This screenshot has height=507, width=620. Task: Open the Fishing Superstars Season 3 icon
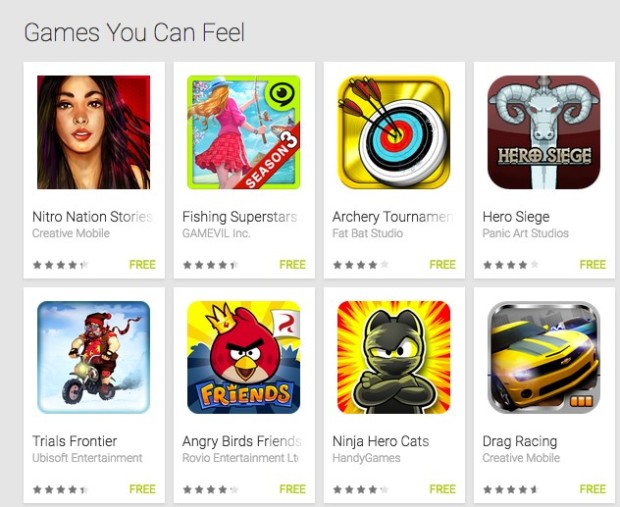pyautogui.click(x=244, y=132)
